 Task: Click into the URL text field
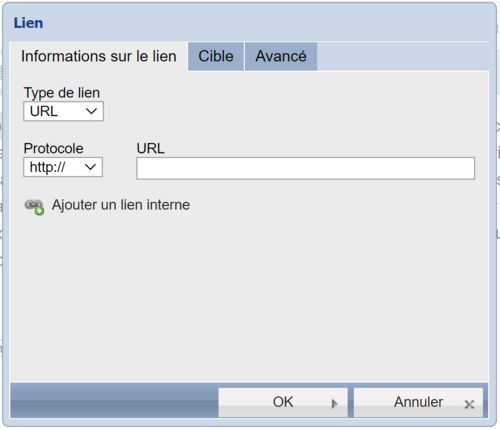[x=305, y=168]
